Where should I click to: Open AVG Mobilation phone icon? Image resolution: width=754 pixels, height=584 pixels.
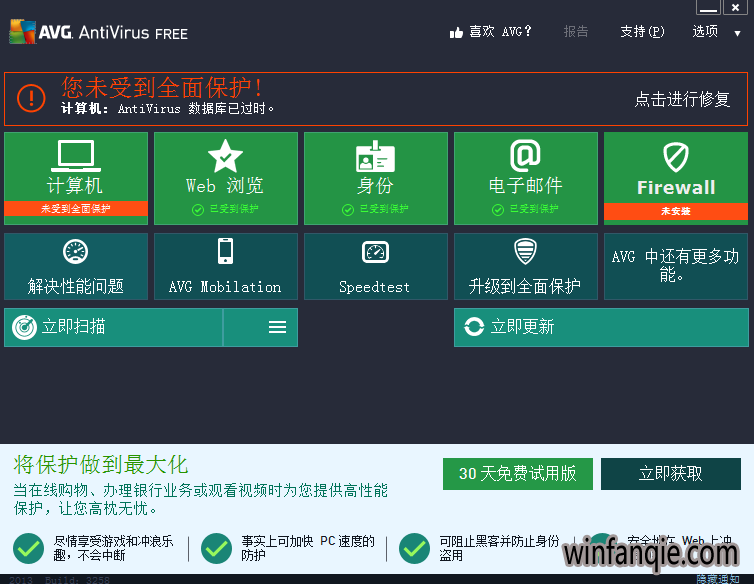pyautogui.click(x=226, y=251)
